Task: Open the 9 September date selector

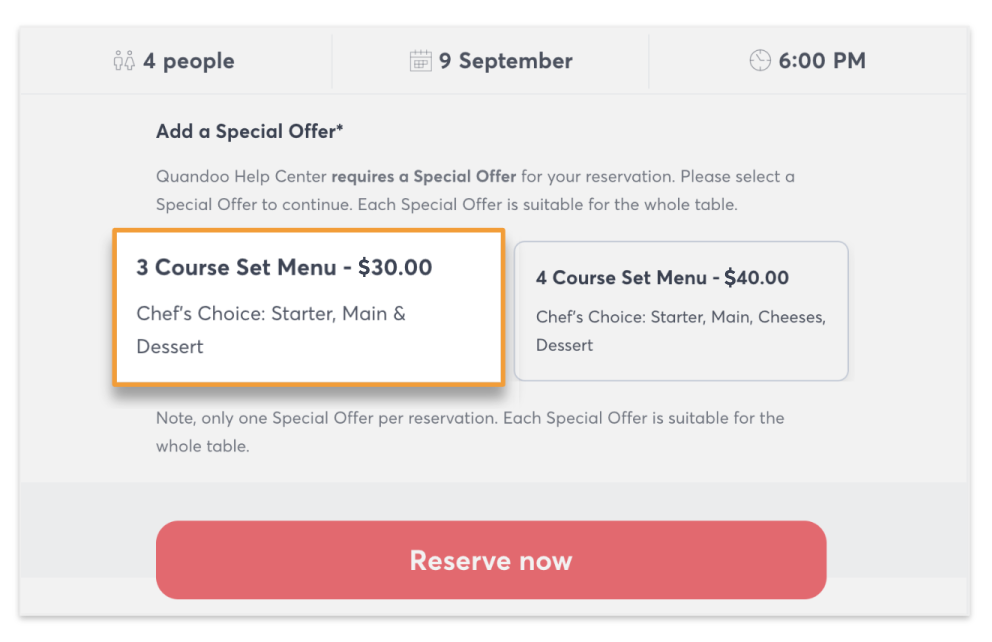Action: pyautogui.click(x=491, y=61)
